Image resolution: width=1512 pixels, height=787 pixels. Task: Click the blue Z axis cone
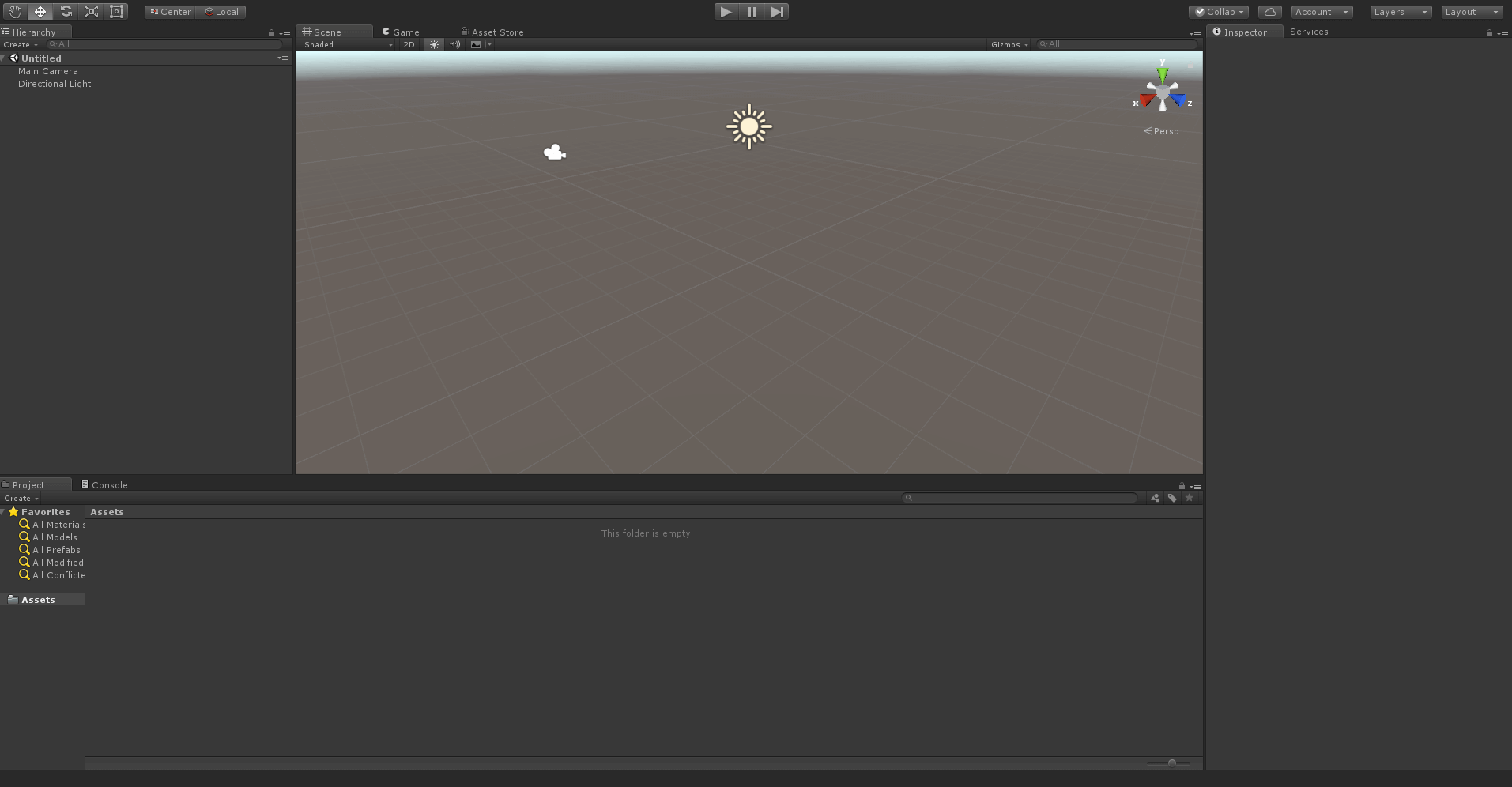coord(1178,100)
